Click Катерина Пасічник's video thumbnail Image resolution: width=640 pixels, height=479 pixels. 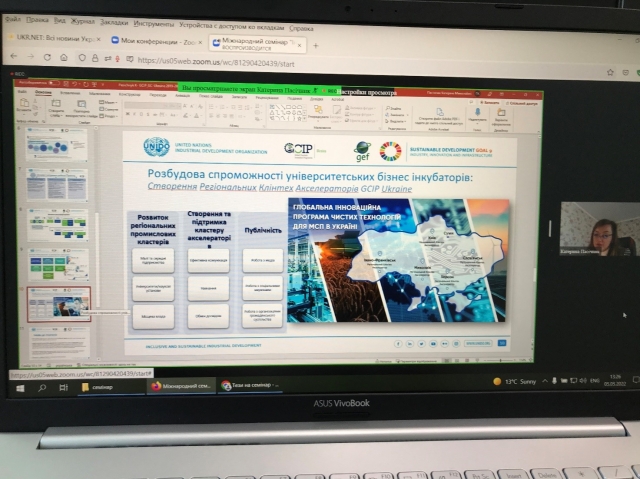(x=599, y=228)
